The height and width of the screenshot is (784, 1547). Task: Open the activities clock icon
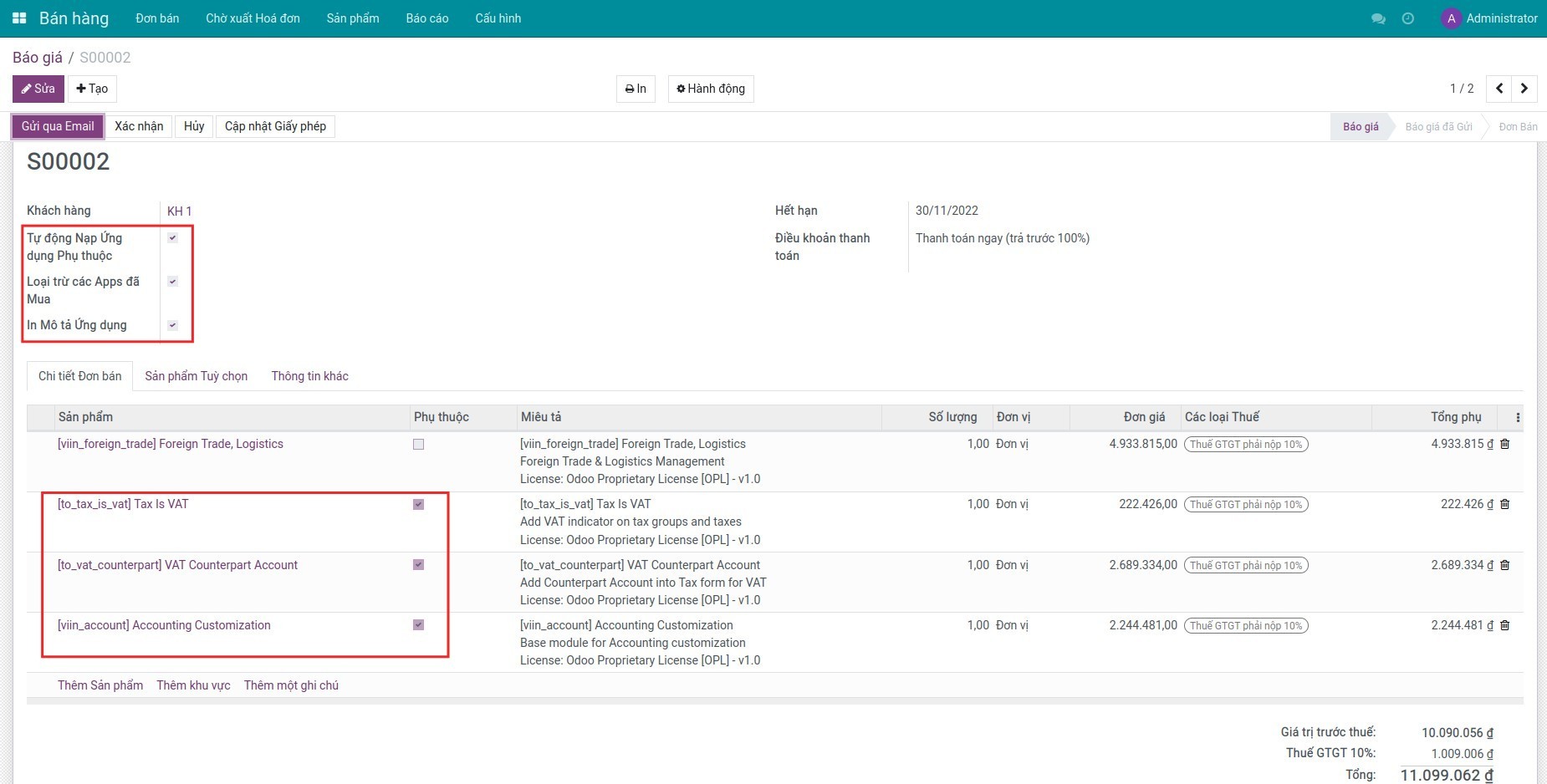point(1408,18)
